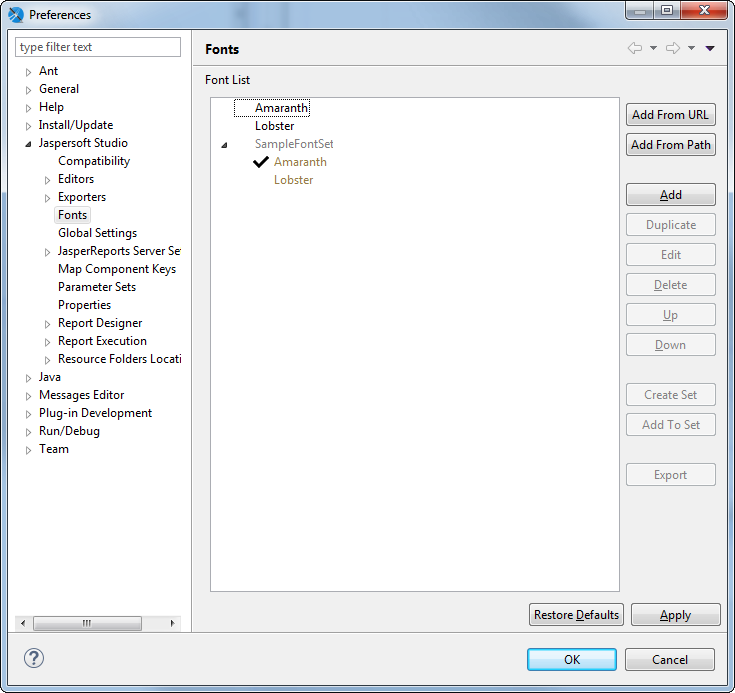Open the Ant preferences category
Screen dimensions: 735x693
click(x=48, y=71)
